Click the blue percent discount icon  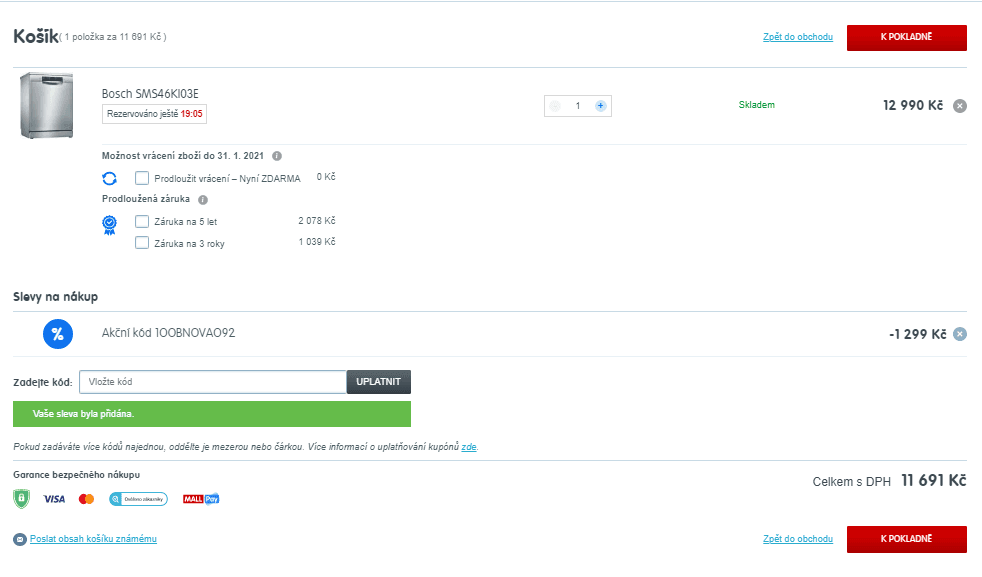[58, 334]
